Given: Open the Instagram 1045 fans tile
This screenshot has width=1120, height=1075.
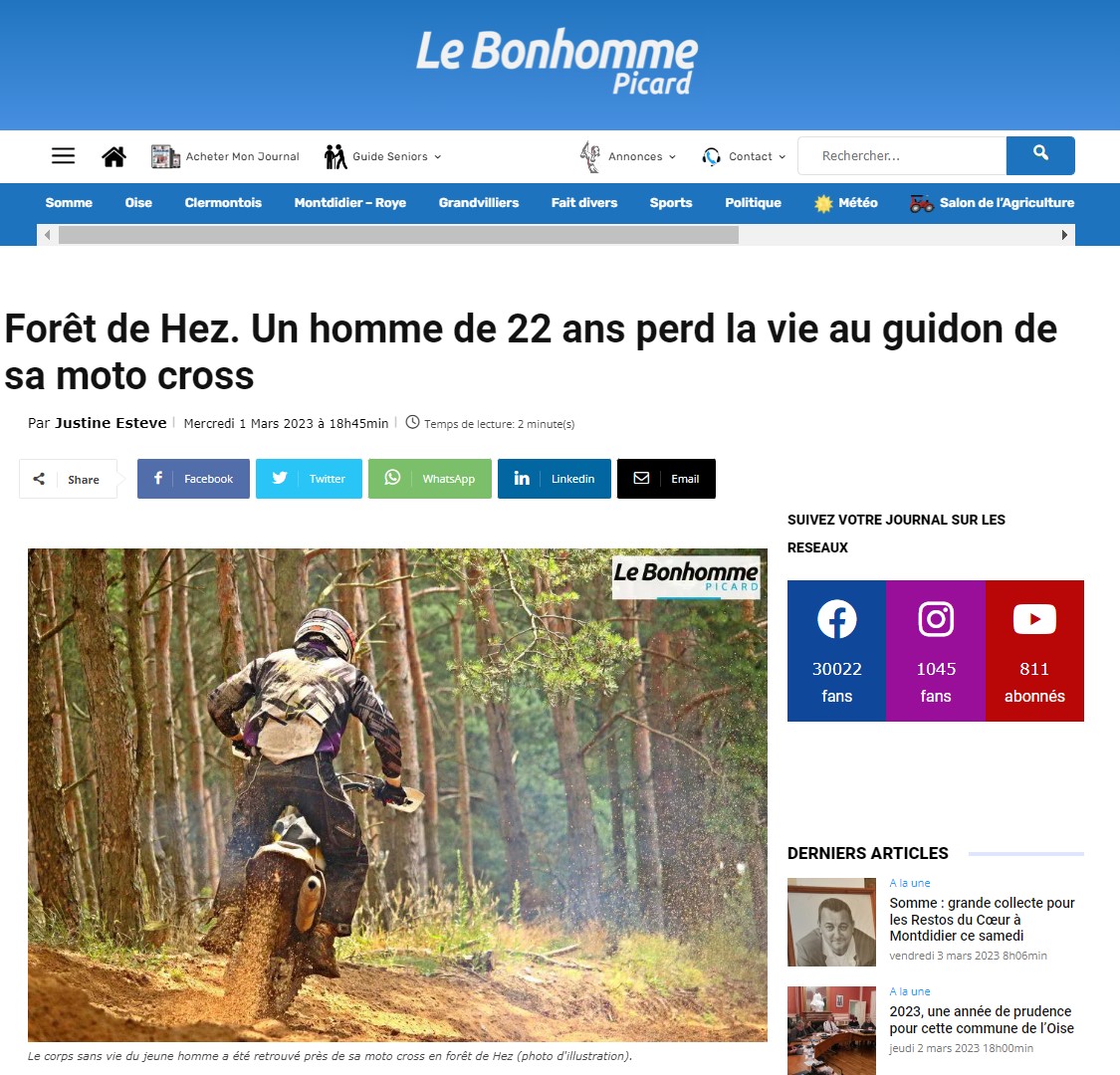Looking at the screenshot, I should [936, 651].
